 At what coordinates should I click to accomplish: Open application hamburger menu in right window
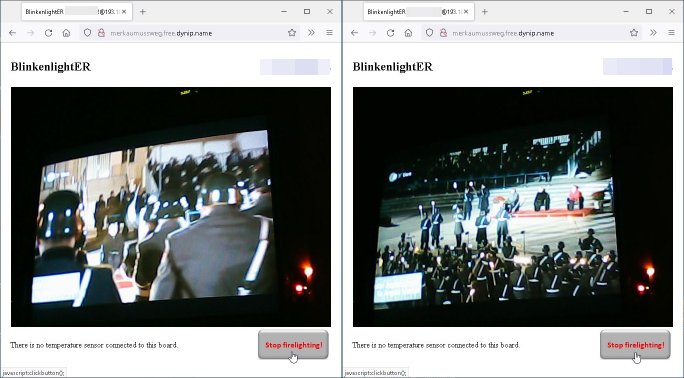point(671,33)
